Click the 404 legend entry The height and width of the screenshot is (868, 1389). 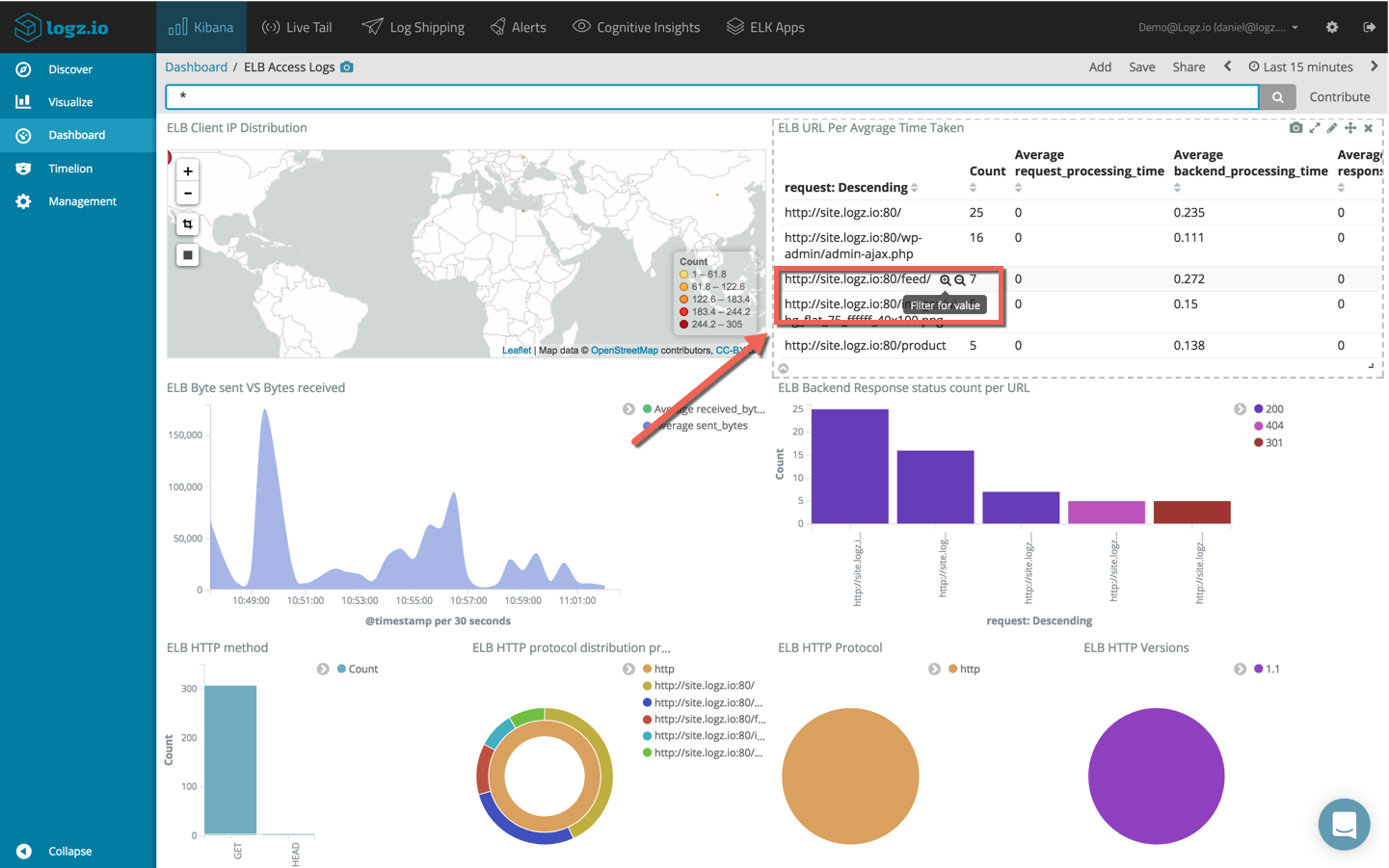tap(1269, 426)
